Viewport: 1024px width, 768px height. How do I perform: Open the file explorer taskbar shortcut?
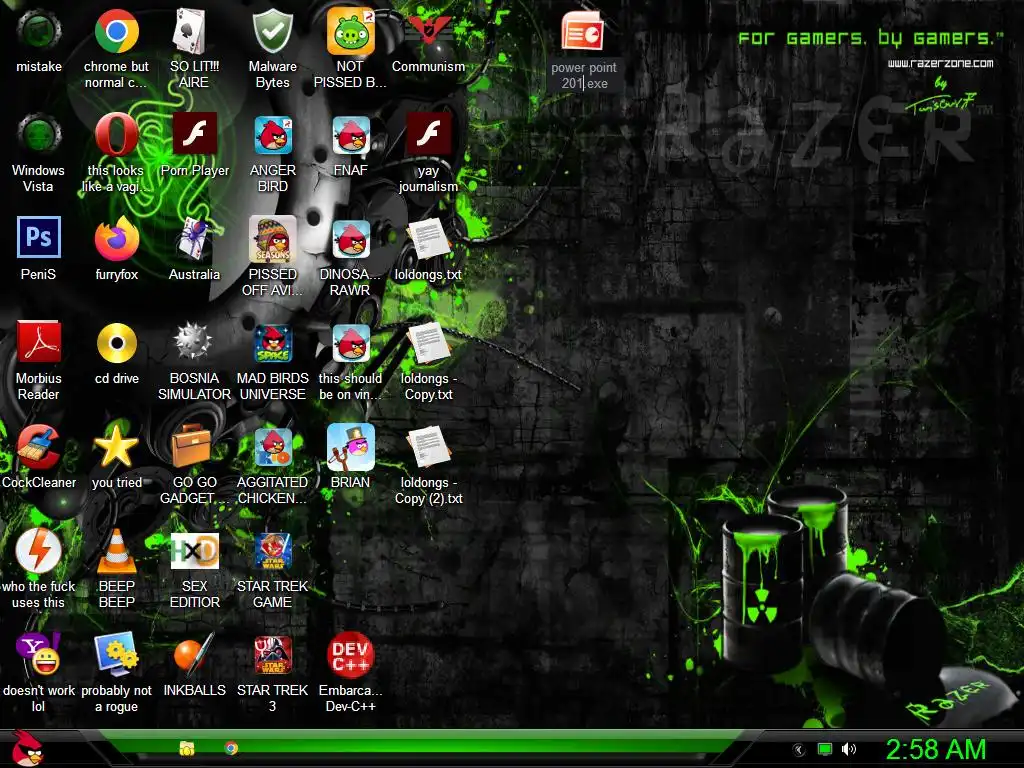click(187, 748)
